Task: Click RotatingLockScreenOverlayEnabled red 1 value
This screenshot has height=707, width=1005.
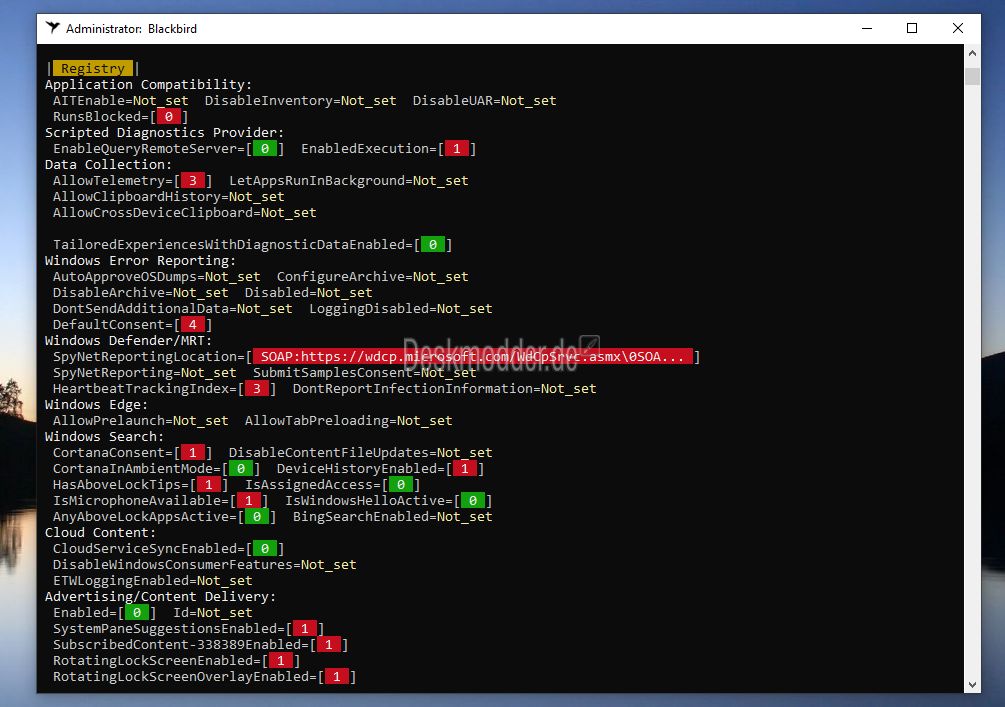Action: tap(336, 677)
